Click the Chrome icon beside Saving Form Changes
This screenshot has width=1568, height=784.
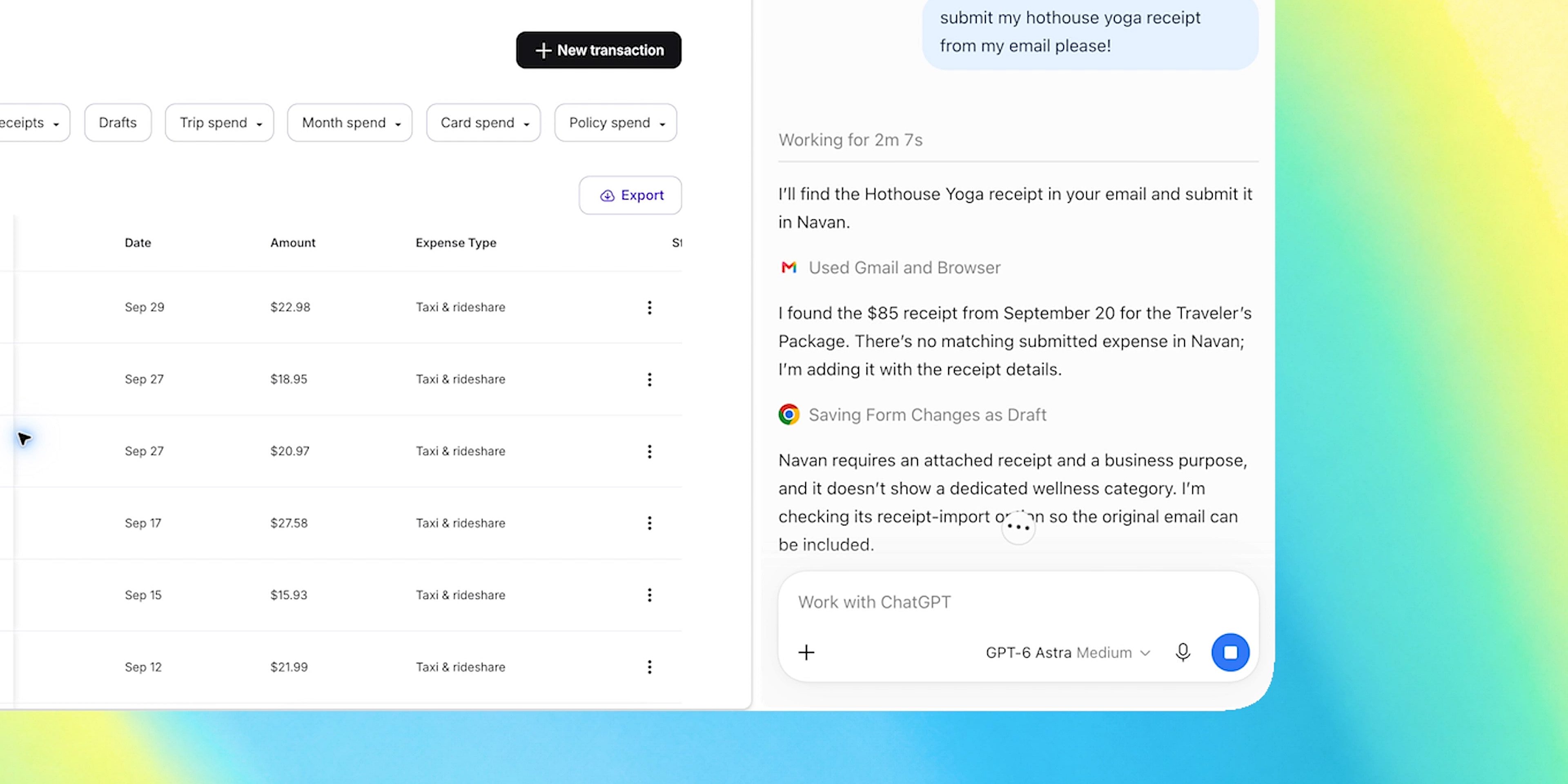[789, 414]
